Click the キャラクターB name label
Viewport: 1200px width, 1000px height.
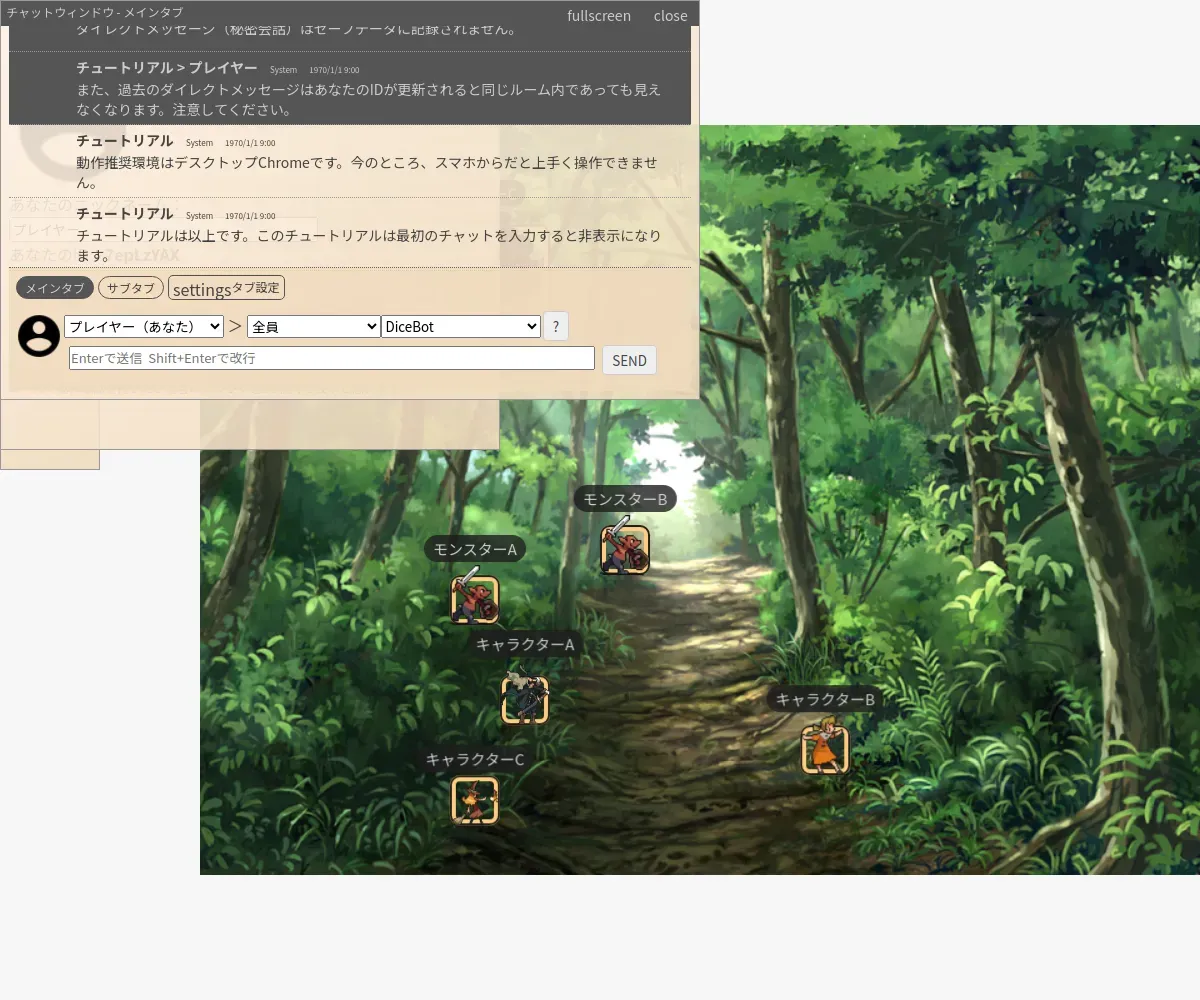(825, 699)
